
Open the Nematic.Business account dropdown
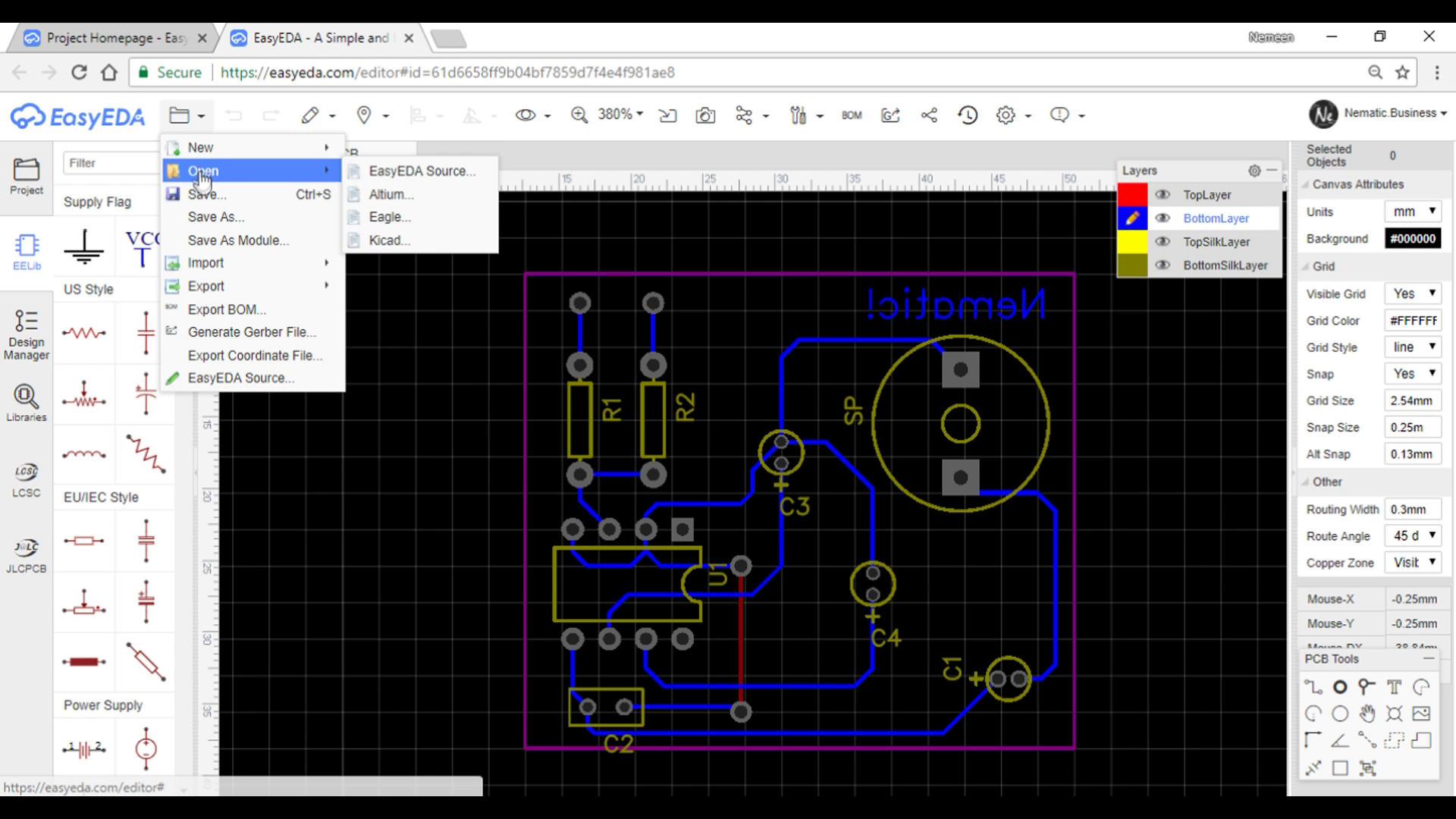1395,113
